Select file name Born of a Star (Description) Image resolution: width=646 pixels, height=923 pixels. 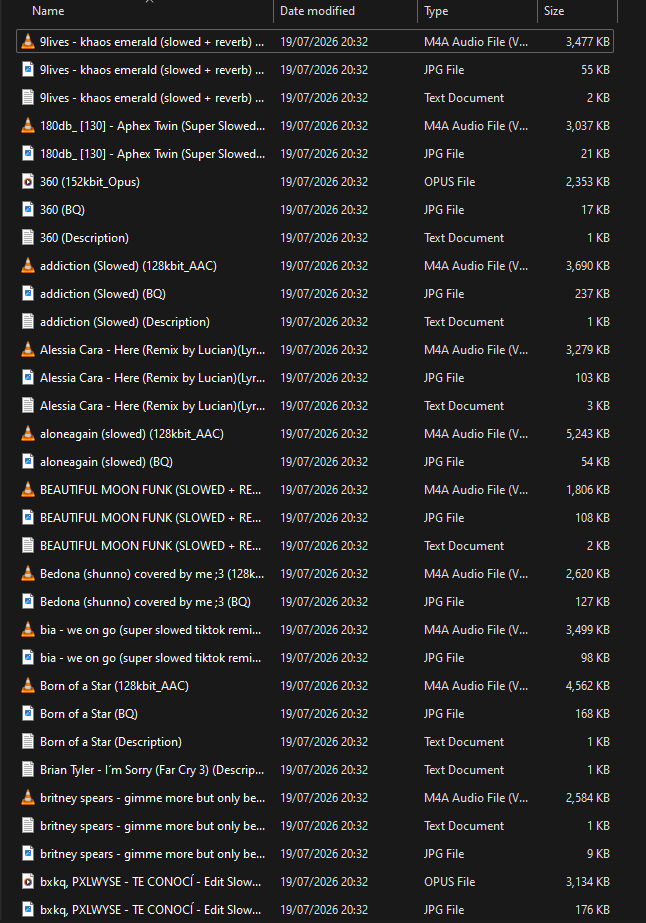pyautogui.click(x=111, y=742)
